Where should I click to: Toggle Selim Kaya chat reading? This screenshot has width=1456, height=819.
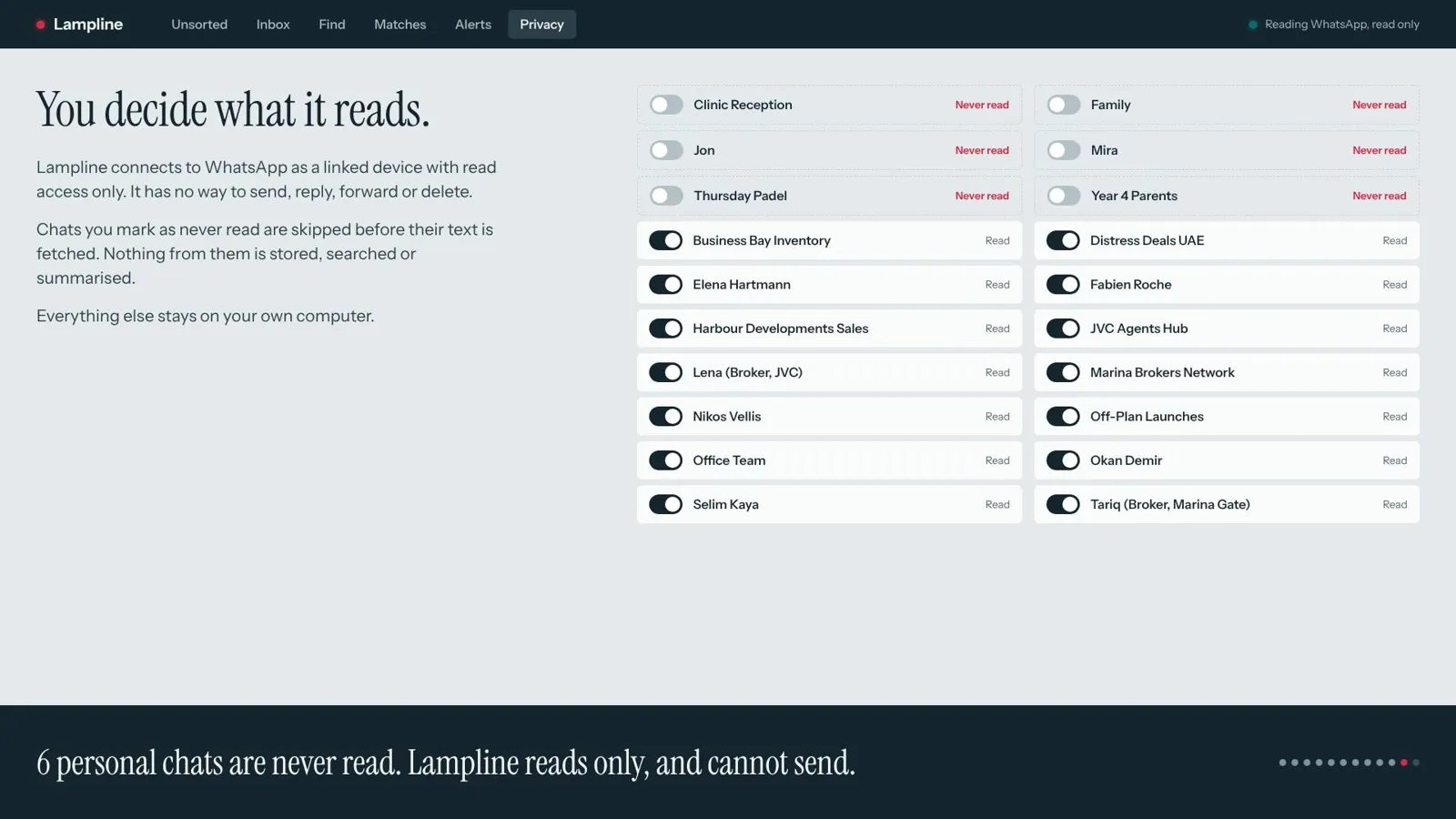(x=665, y=504)
